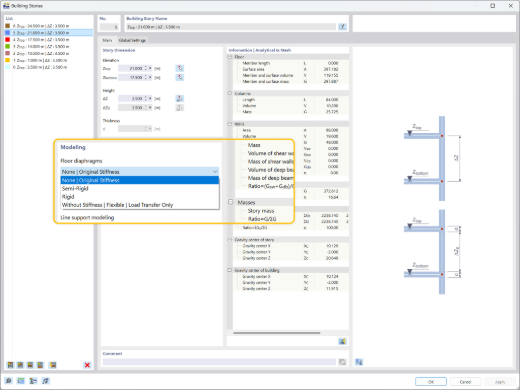Confirm with the OK button
This screenshot has height=390, width=520.
pos(431,382)
